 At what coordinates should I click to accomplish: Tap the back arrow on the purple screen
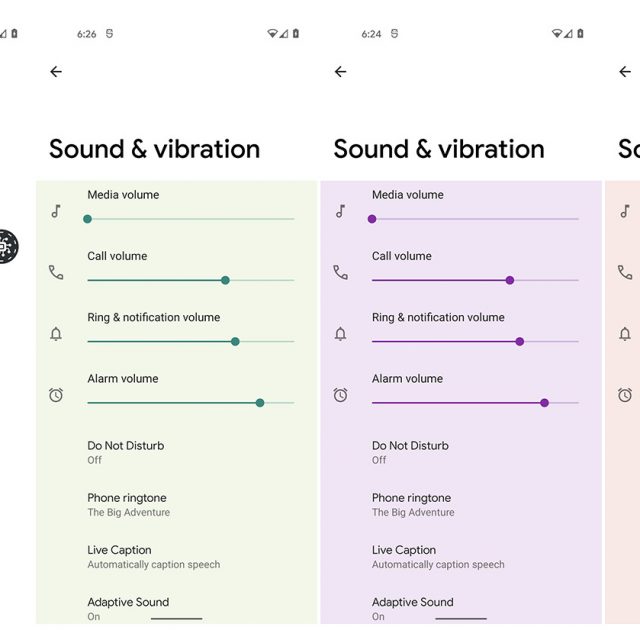click(x=340, y=72)
